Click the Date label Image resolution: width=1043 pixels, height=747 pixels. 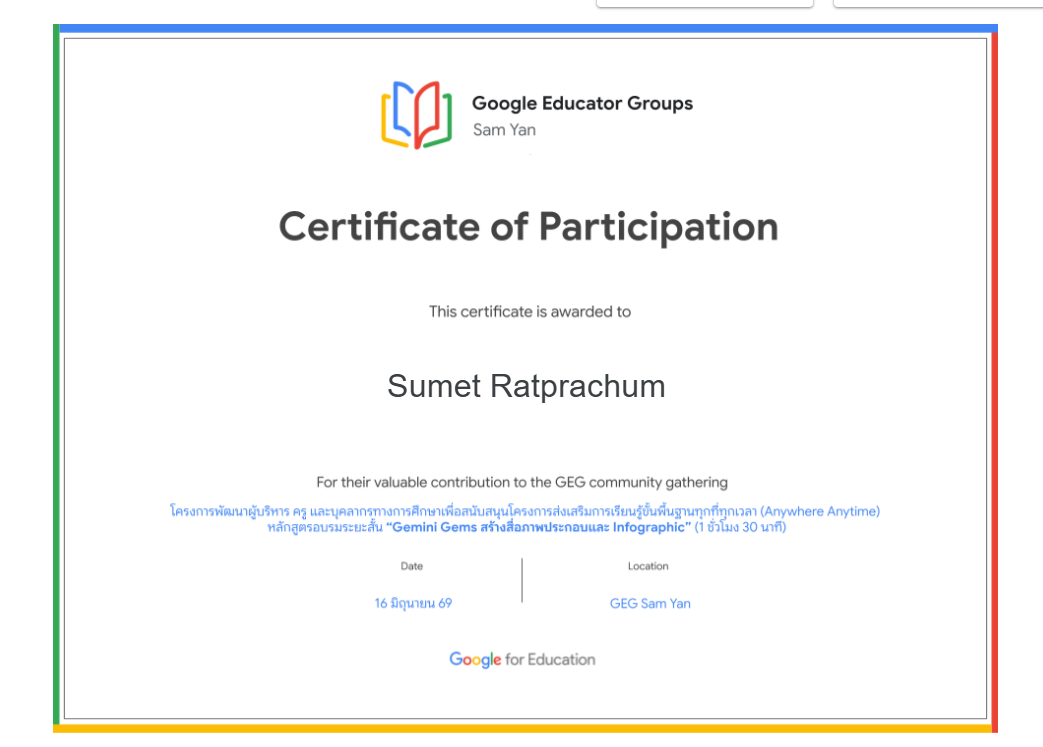(412, 566)
